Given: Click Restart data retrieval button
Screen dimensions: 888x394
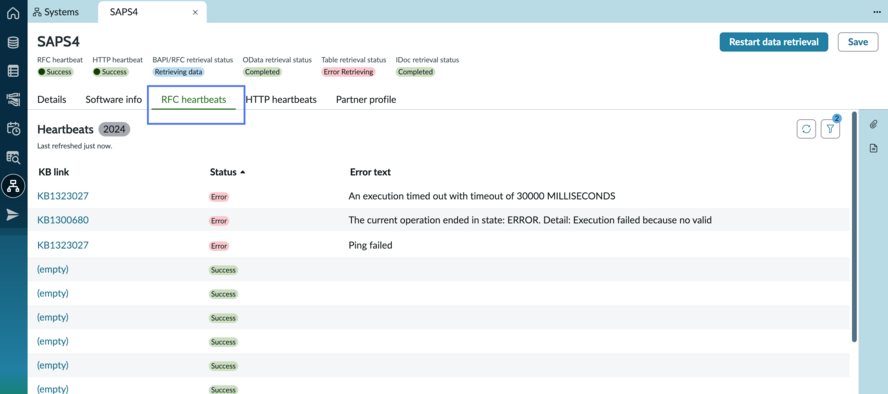Looking at the screenshot, I should pyautogui.click(x=774, y=42).
